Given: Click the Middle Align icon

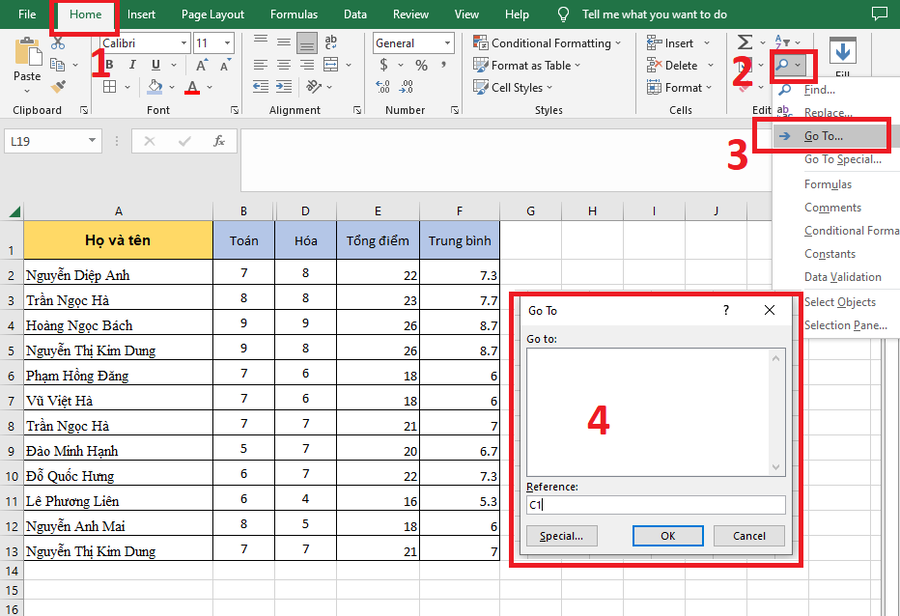Looking at the screenshot, I should [284, 42].
